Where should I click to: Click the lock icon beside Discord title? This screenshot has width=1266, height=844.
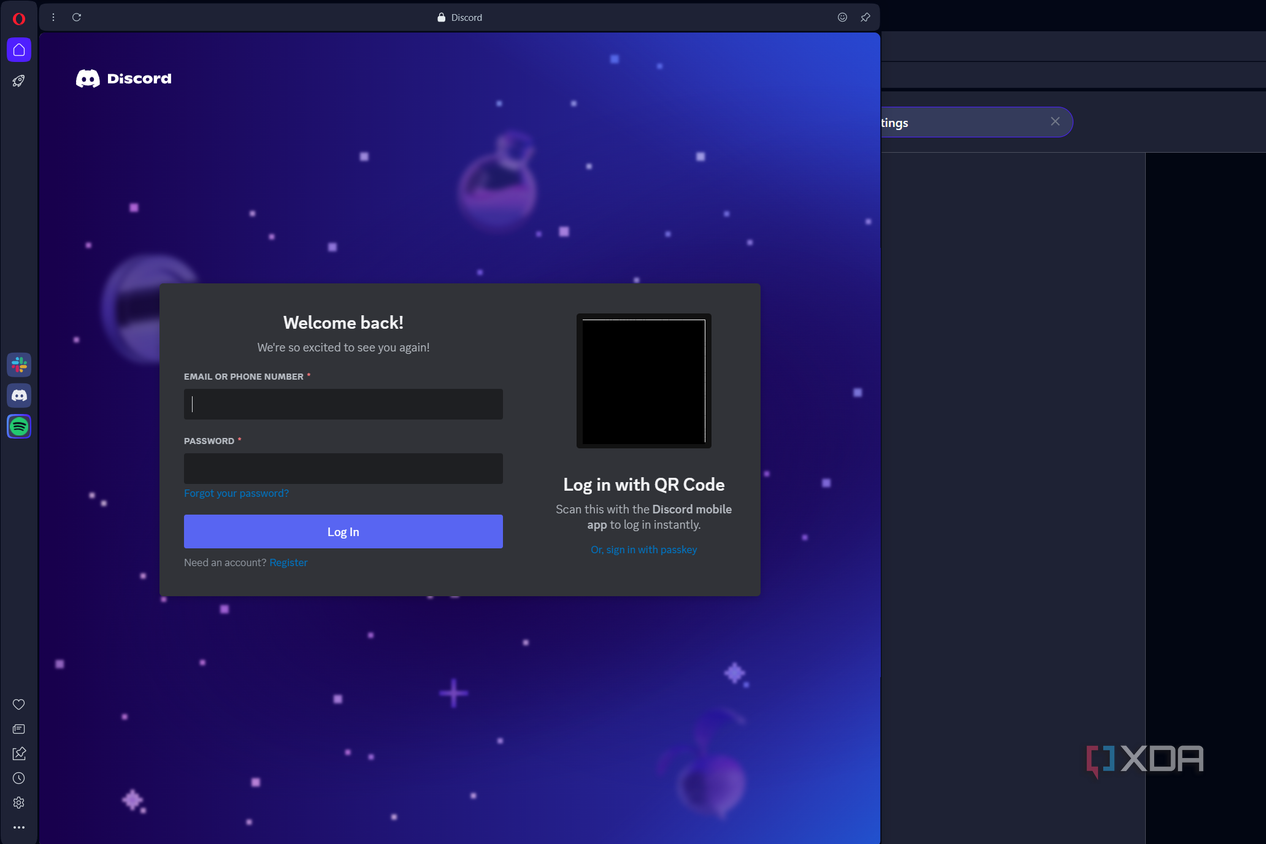(x=441, y=17)
